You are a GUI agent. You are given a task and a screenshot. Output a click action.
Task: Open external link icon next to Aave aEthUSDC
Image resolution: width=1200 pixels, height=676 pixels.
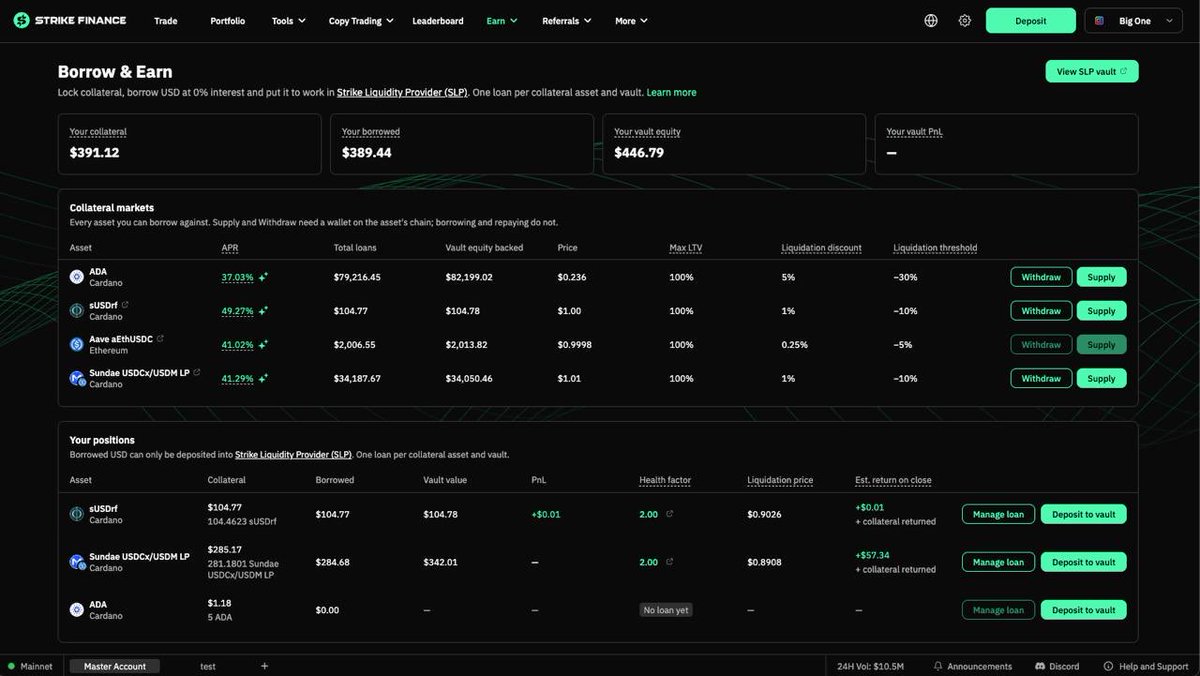point(160,339)
